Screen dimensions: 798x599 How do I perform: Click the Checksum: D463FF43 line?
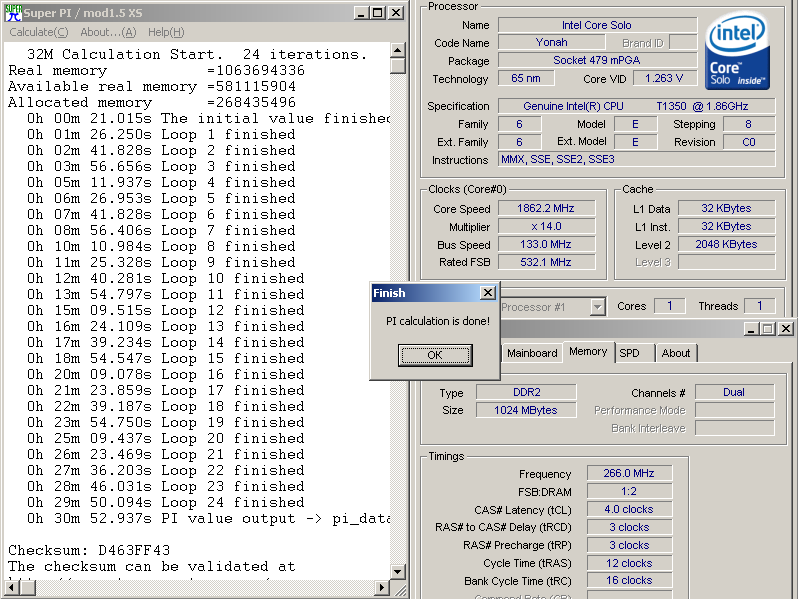point(89,551)
